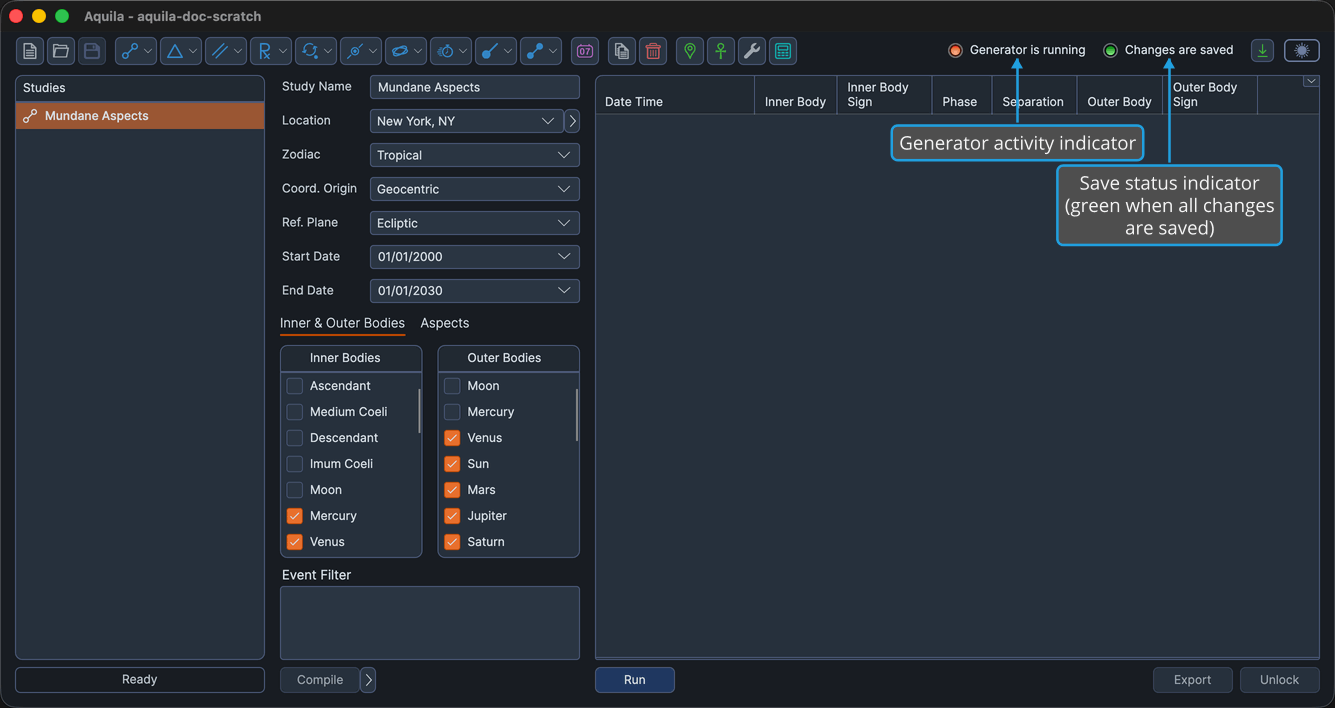Click the teal calculator icon
The image size is (1335, 708).
(x=783, y=51)
